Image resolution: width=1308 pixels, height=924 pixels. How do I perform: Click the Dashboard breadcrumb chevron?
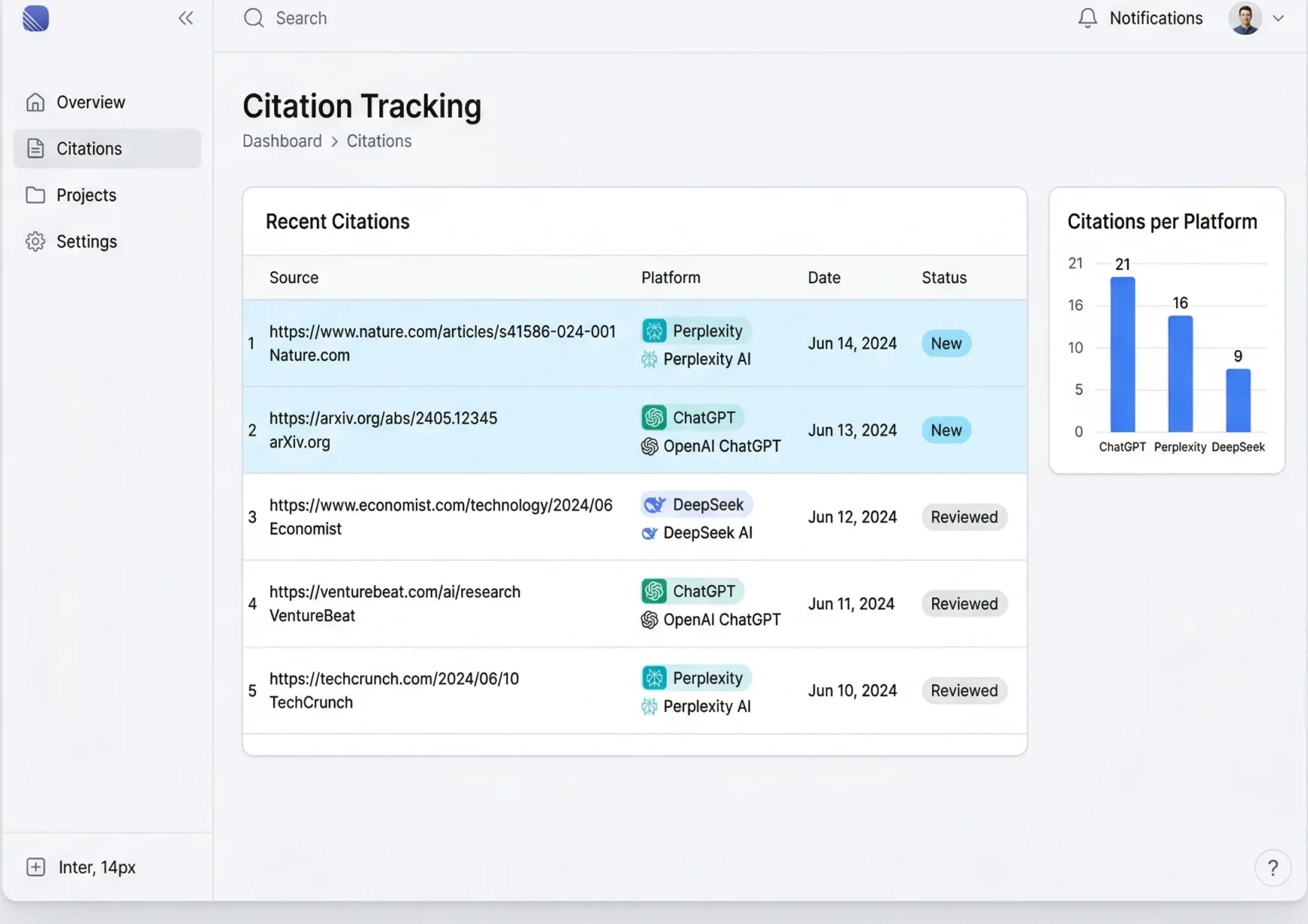click(333, 141)
